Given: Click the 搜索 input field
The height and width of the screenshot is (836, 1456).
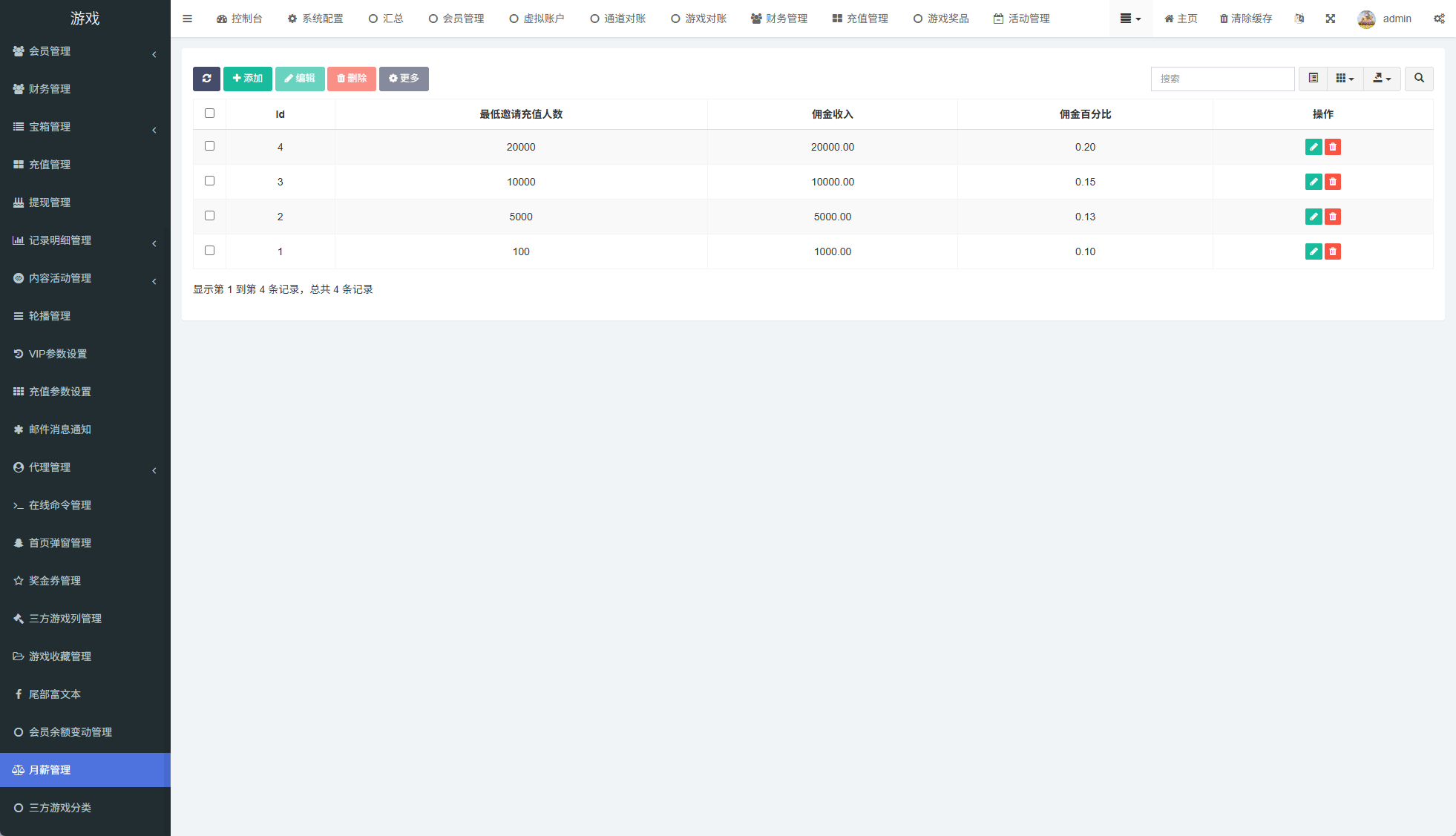Looking at the screenshot, I should point(1221,79).
